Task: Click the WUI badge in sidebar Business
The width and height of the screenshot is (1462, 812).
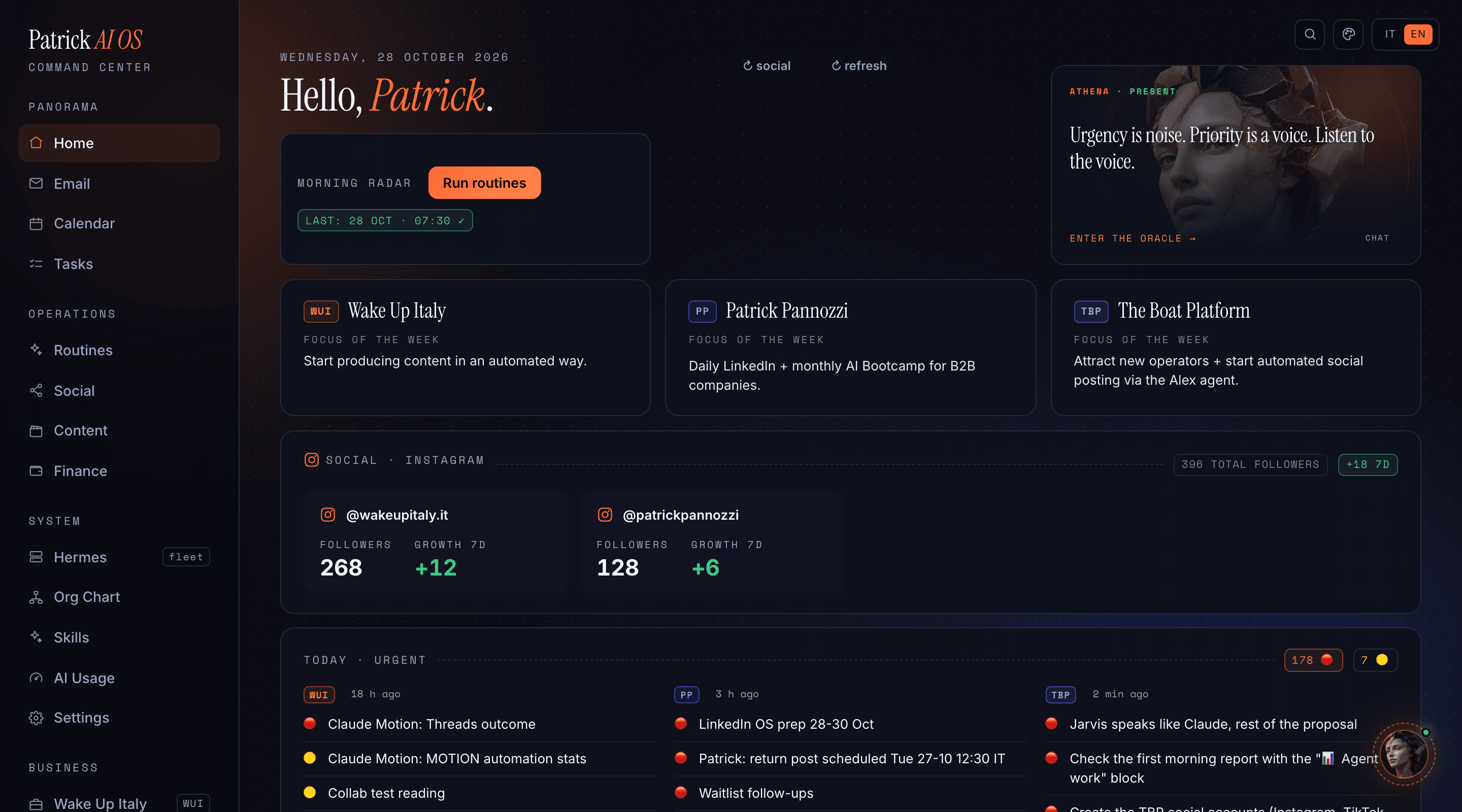Action: 193,803
